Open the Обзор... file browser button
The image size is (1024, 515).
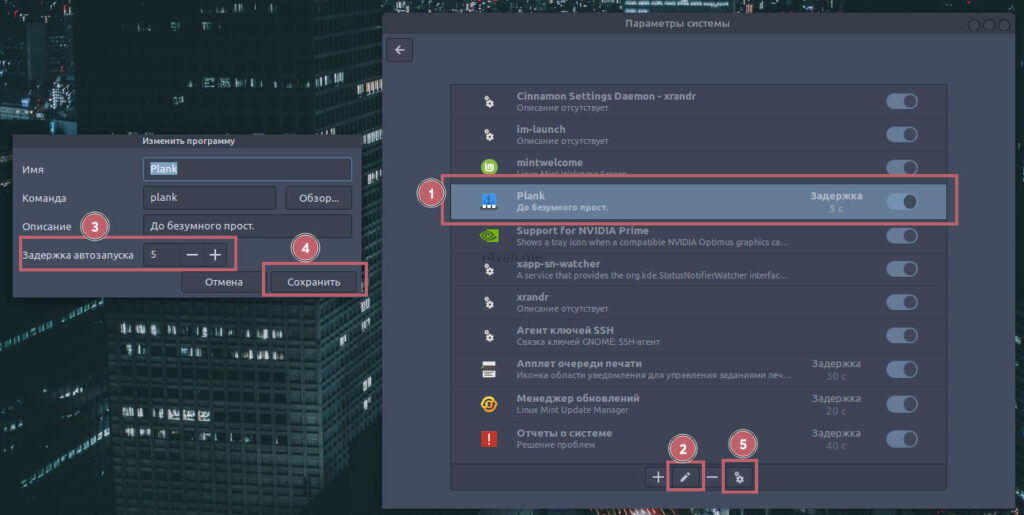(x=319, y=198)
